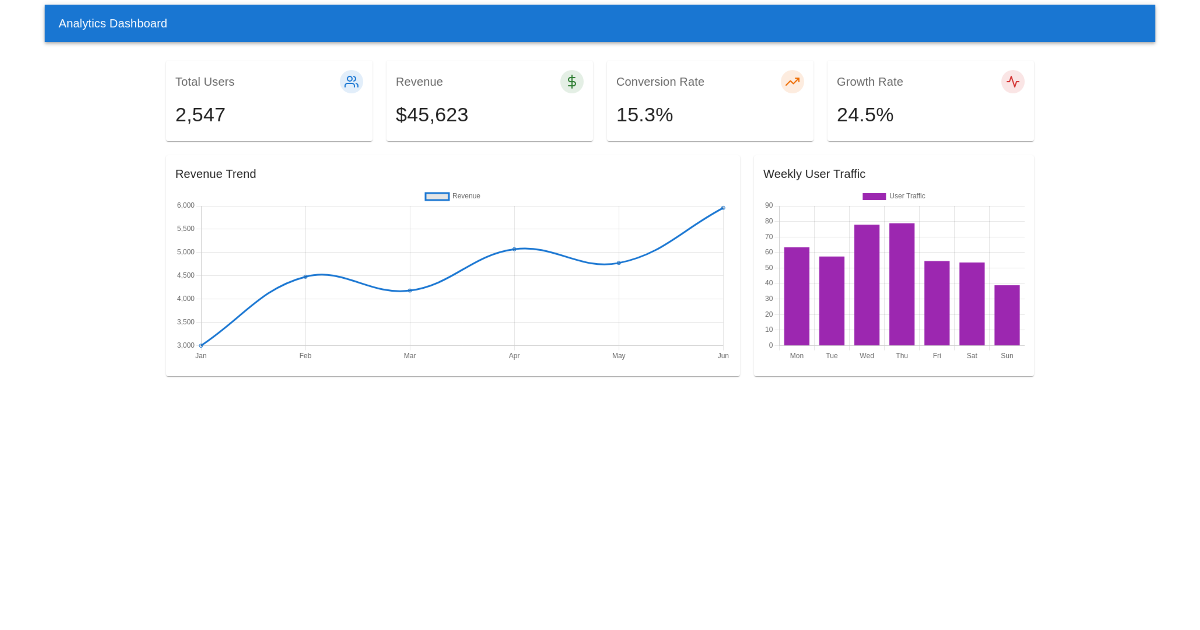The width and height of the screenshot is (1200, 630).
Task: Select the Jun data point on Revenue Trend
Action: pos(723,208)
